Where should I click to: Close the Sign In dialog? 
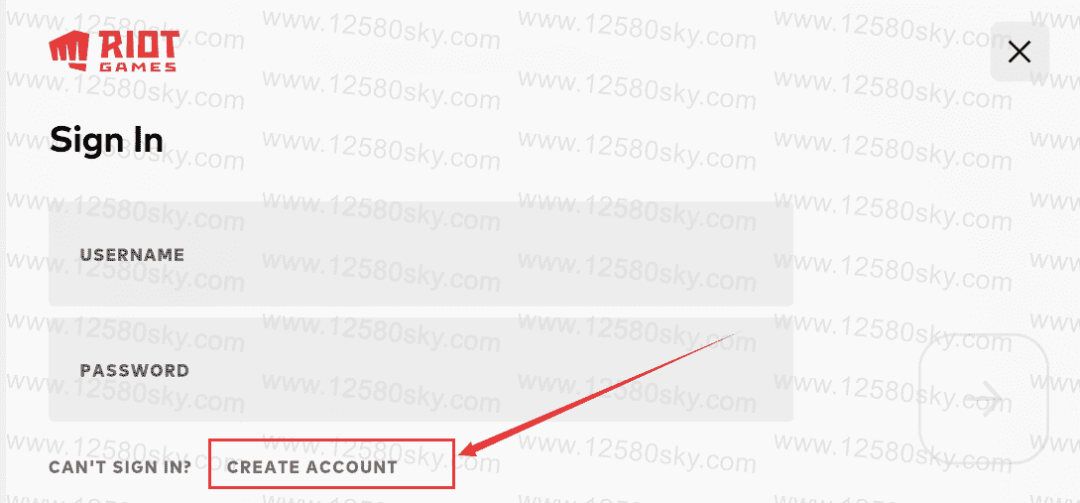[1019, 52]
